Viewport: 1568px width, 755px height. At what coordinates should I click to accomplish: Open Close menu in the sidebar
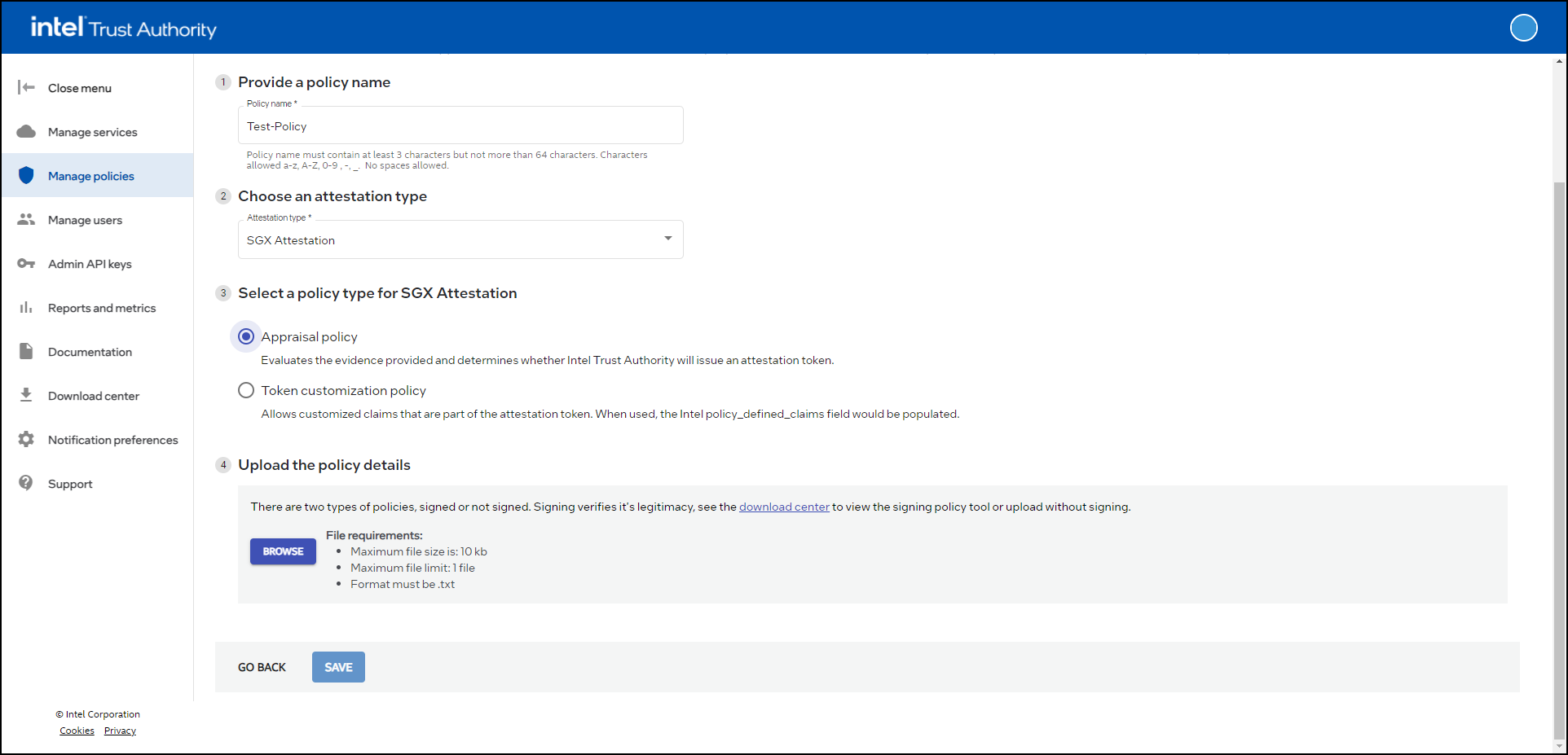tap(98, 88)
